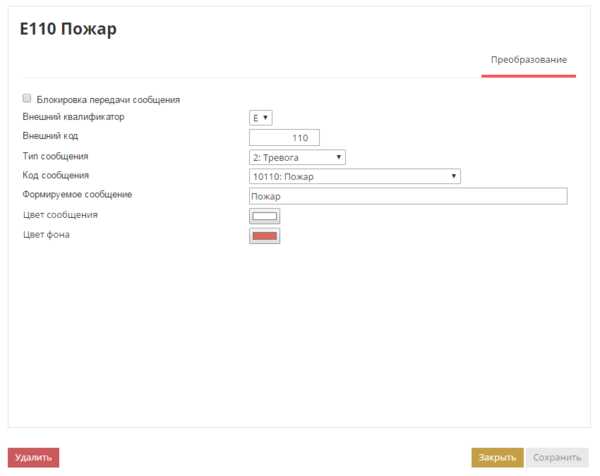The width and height of the screenshot is (600, 476).
Task: Open the Код сообщения dropdown showing 10110: Пожар
Action: [354, 176]
